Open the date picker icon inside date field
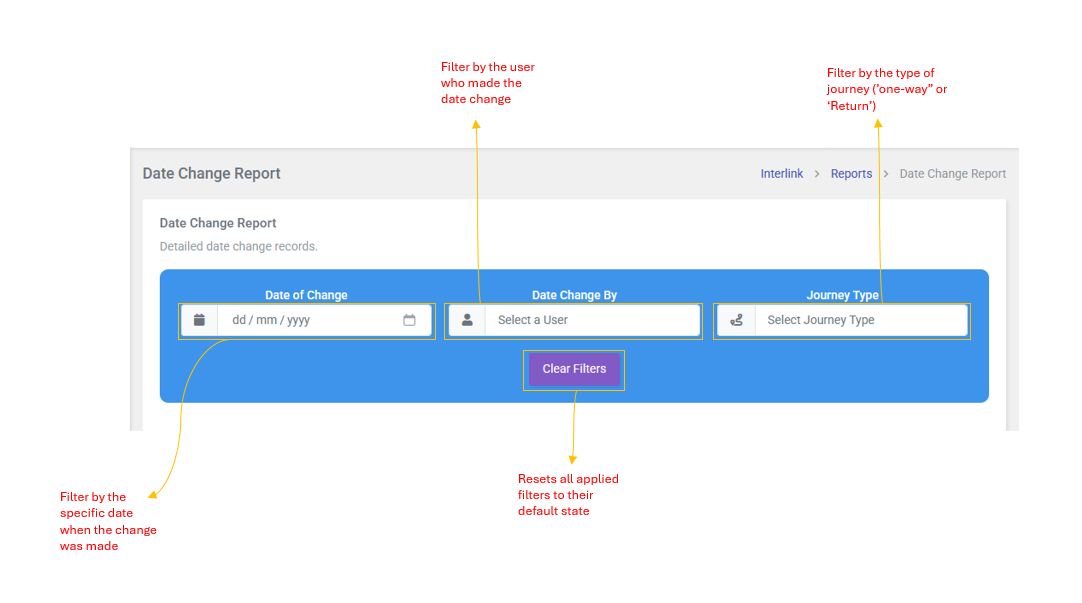The height and width of the screenshot is (603, 1082). point(409,320)
